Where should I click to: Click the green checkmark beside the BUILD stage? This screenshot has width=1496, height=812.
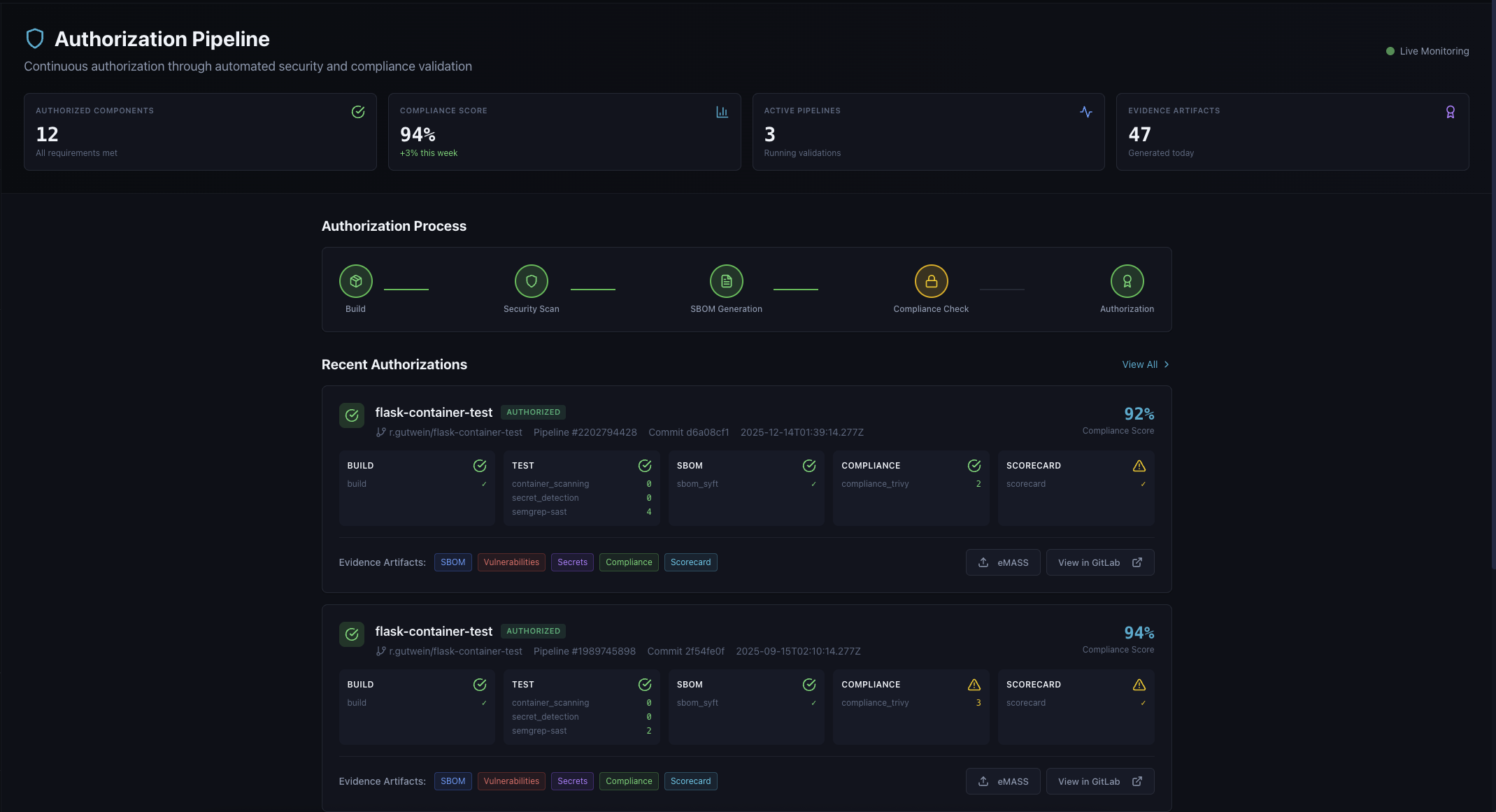tap(480, 465)
